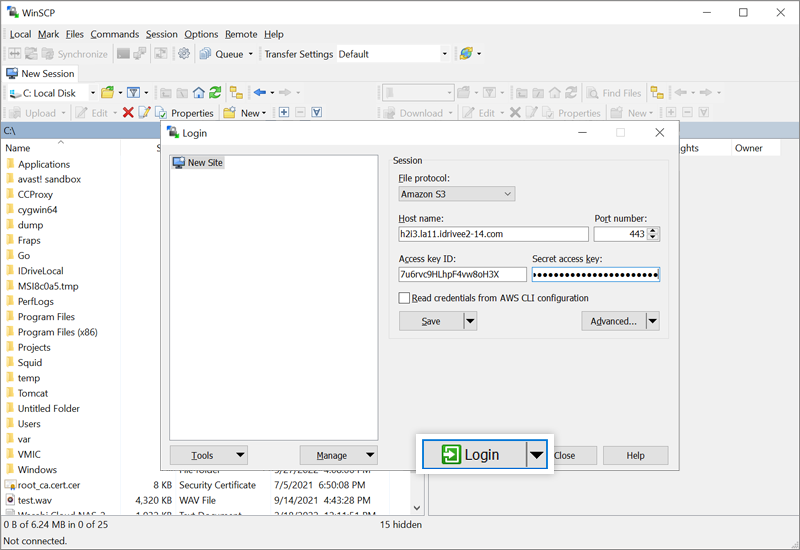The image size is (800, 550).
Task: Select the root_ca.cert.cer file
Action: pos(48,485)
